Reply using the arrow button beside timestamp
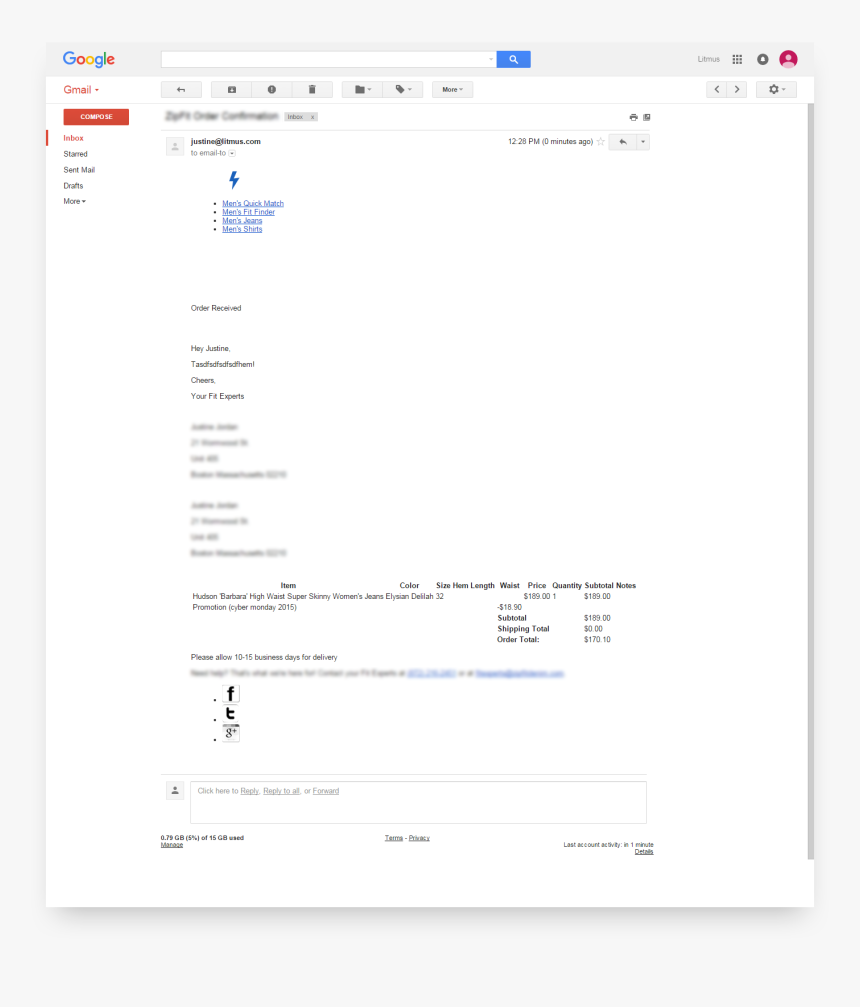 pyautogui.click(x=622, y=142)
